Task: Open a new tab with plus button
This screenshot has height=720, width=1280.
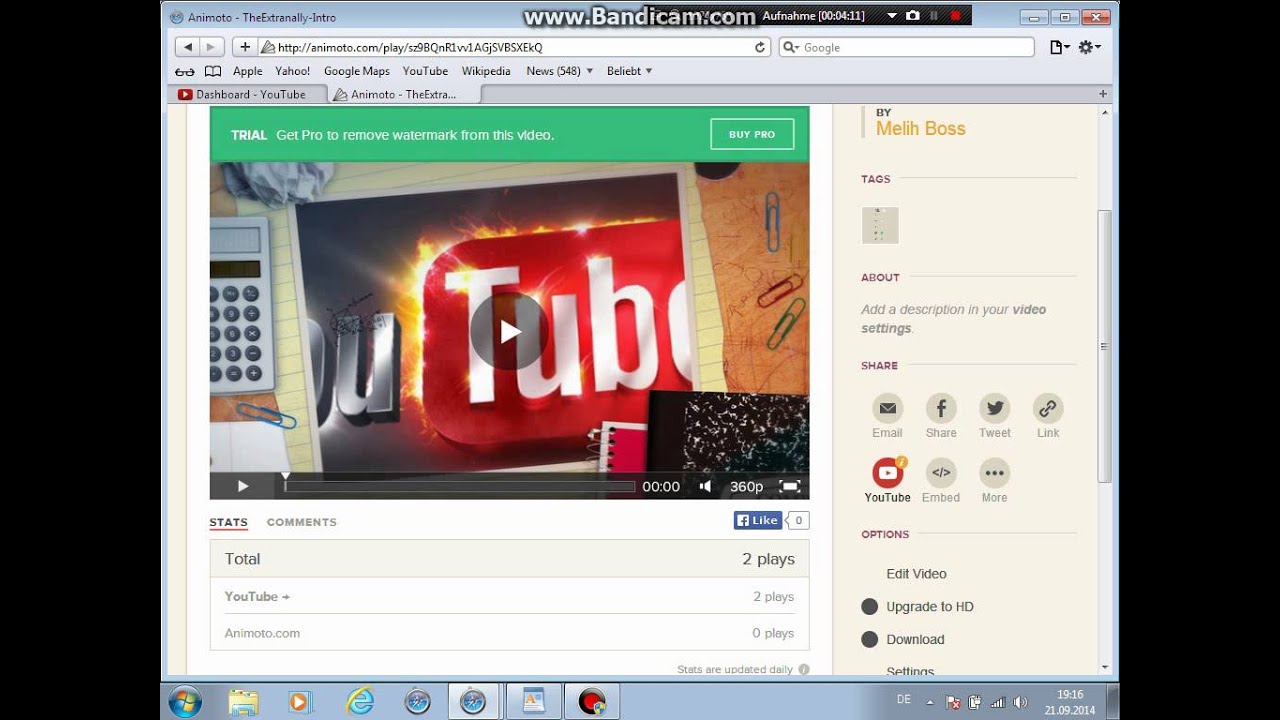Action: [1103, 94]
